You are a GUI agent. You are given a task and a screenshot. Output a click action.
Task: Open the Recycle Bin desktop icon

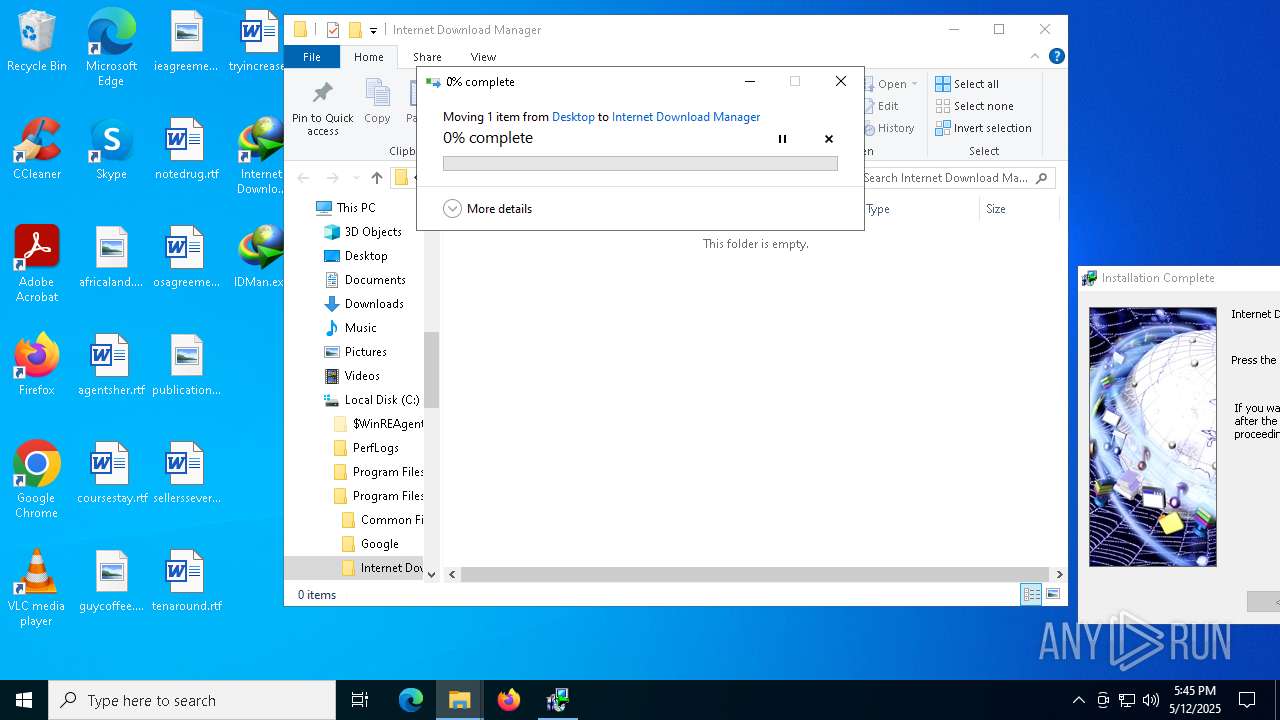37,41
